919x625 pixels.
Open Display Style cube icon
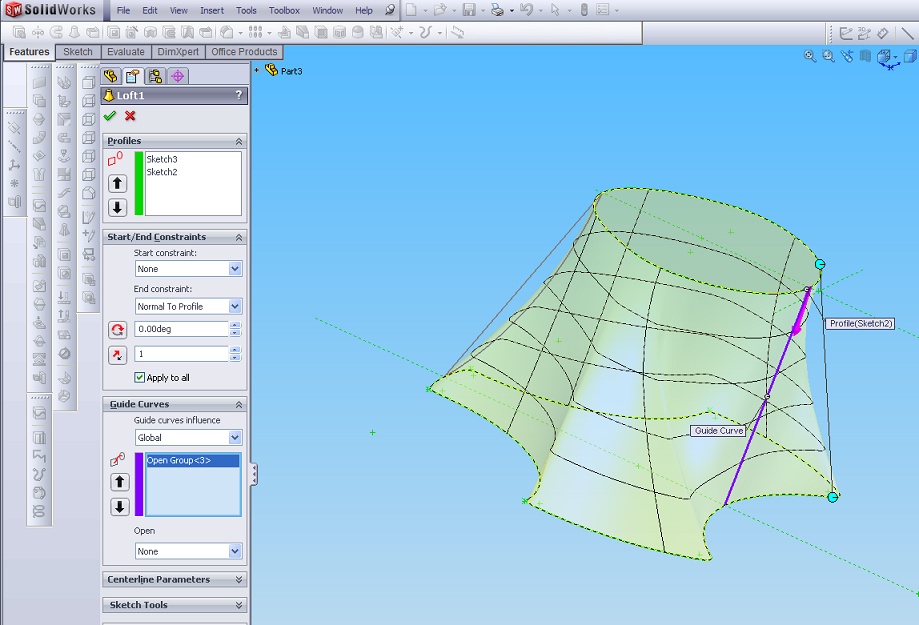[x=910, y=56]
